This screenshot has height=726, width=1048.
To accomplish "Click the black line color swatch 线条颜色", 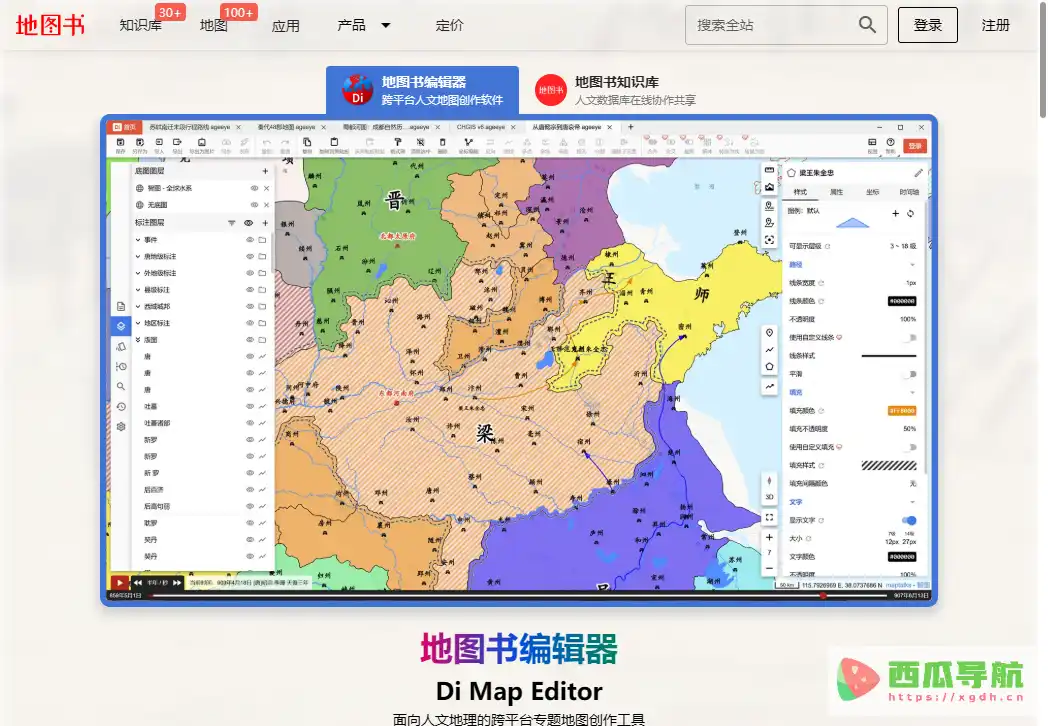I will pos(902,301).
